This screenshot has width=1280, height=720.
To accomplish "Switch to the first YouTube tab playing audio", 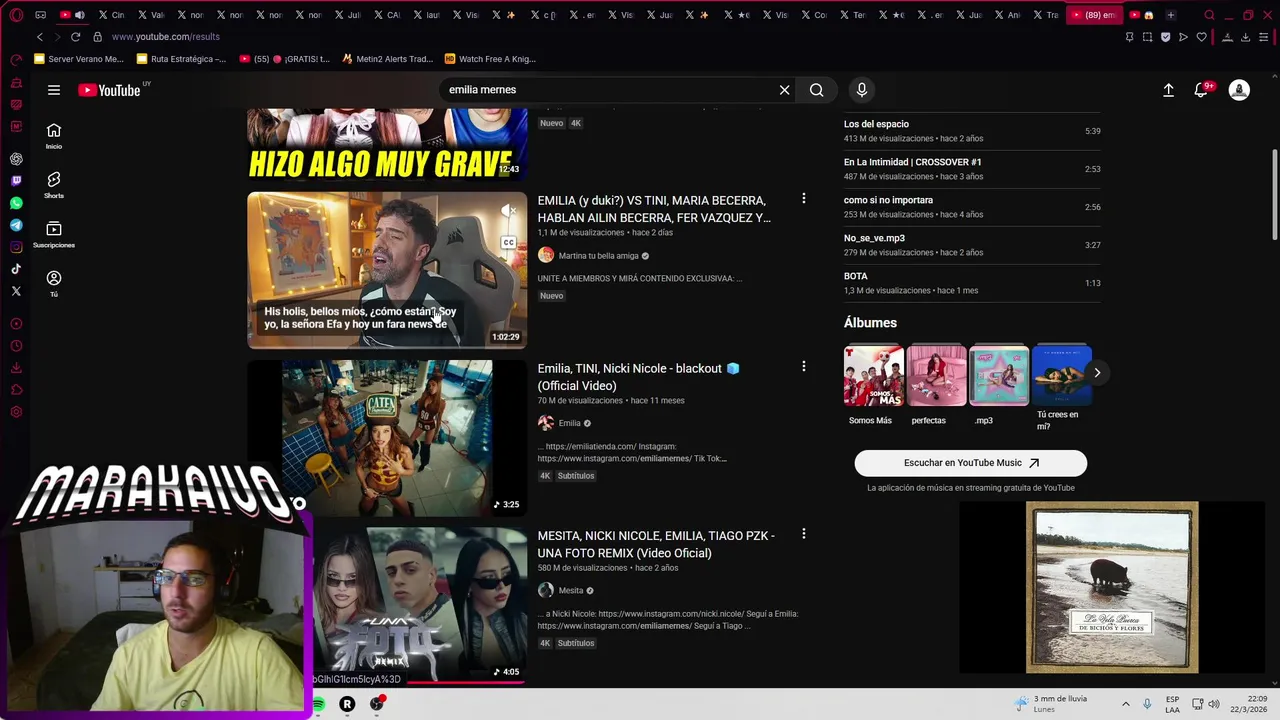I will (71, 15).
